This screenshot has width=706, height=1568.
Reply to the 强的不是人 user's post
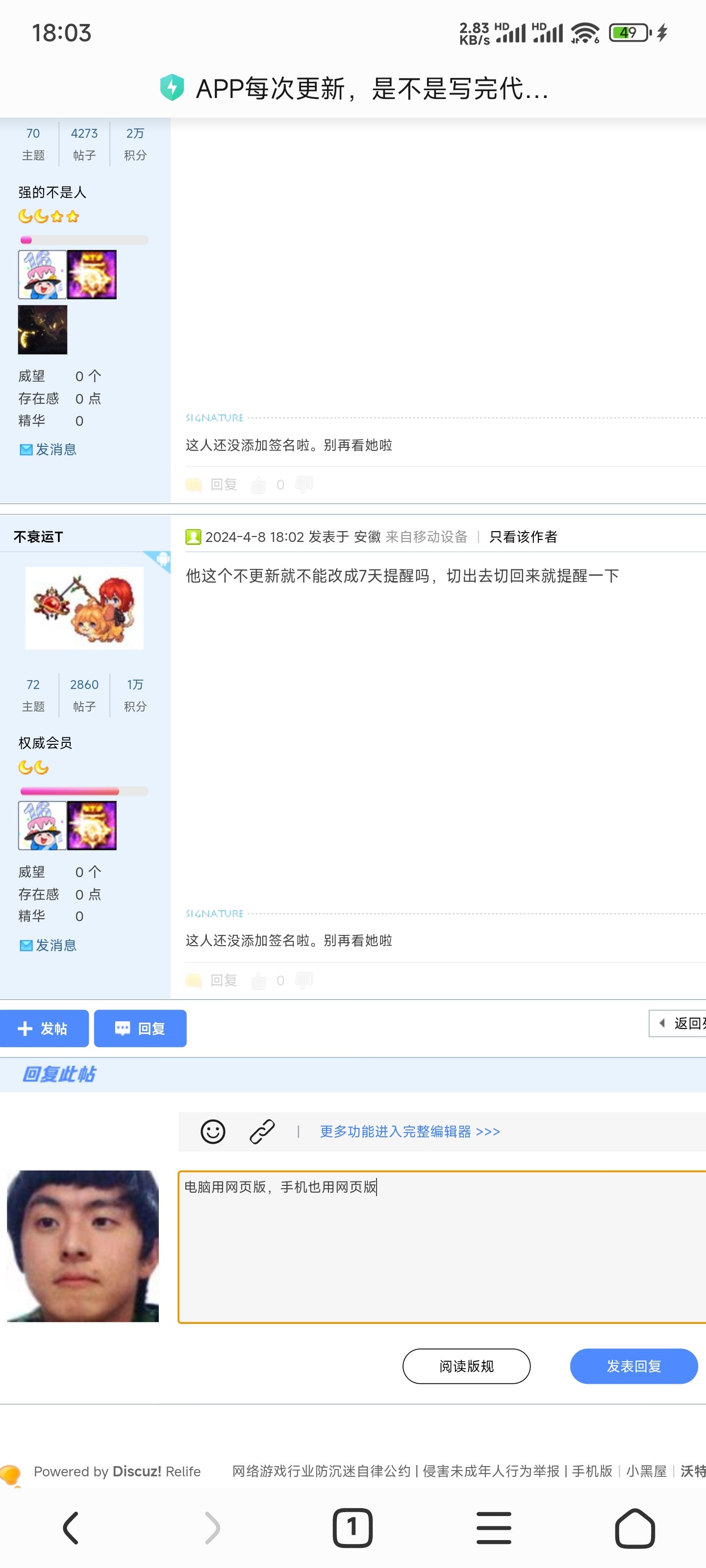[x=211, y=485]
